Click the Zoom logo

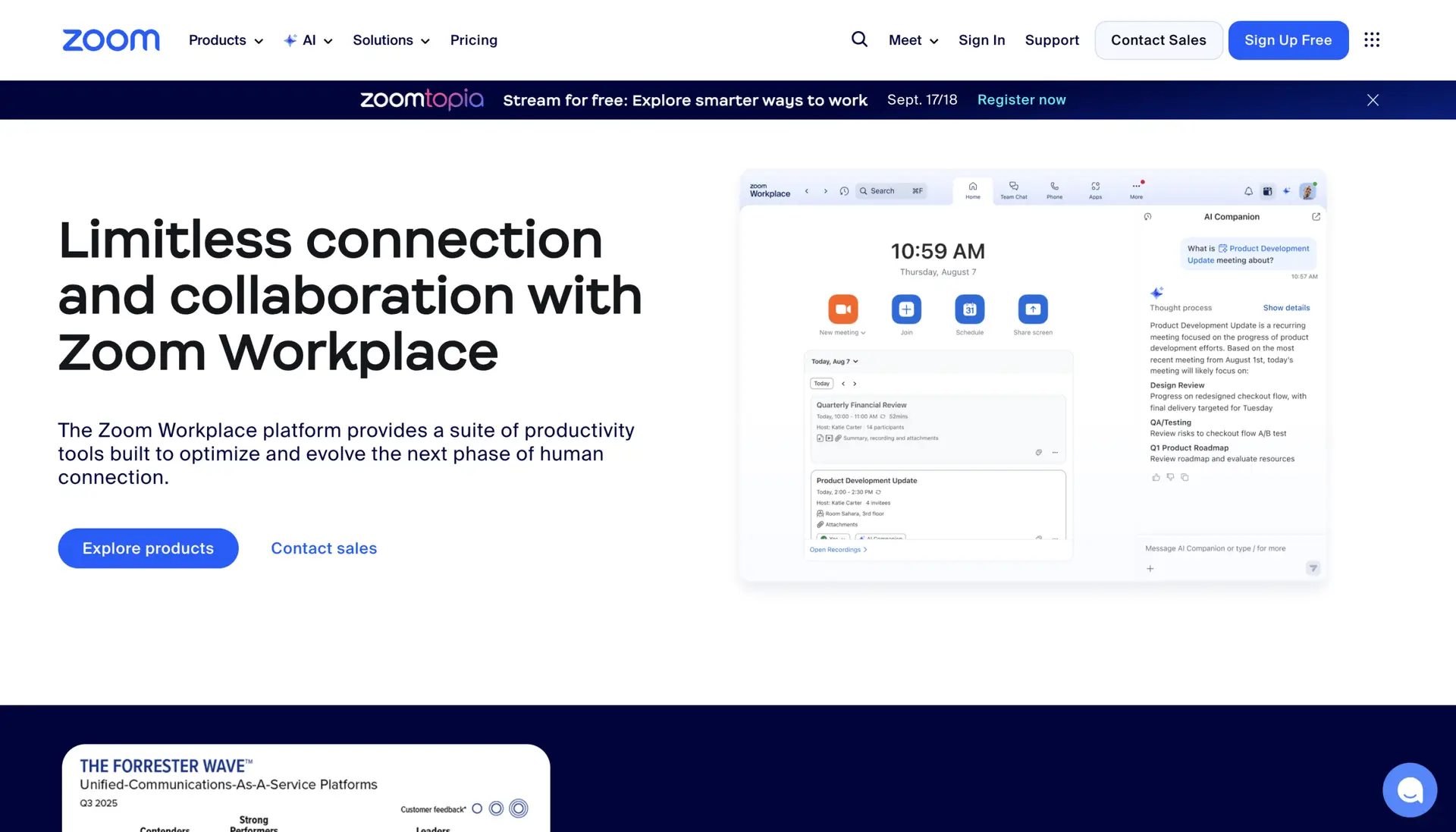[x=111, y=40]
